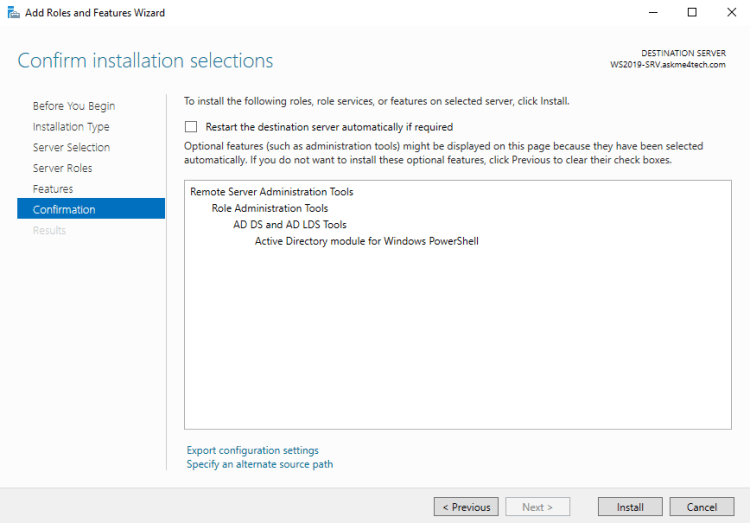750x523 pixels.
Task: Click Export configuration settings link
Action: click(253, 450)
